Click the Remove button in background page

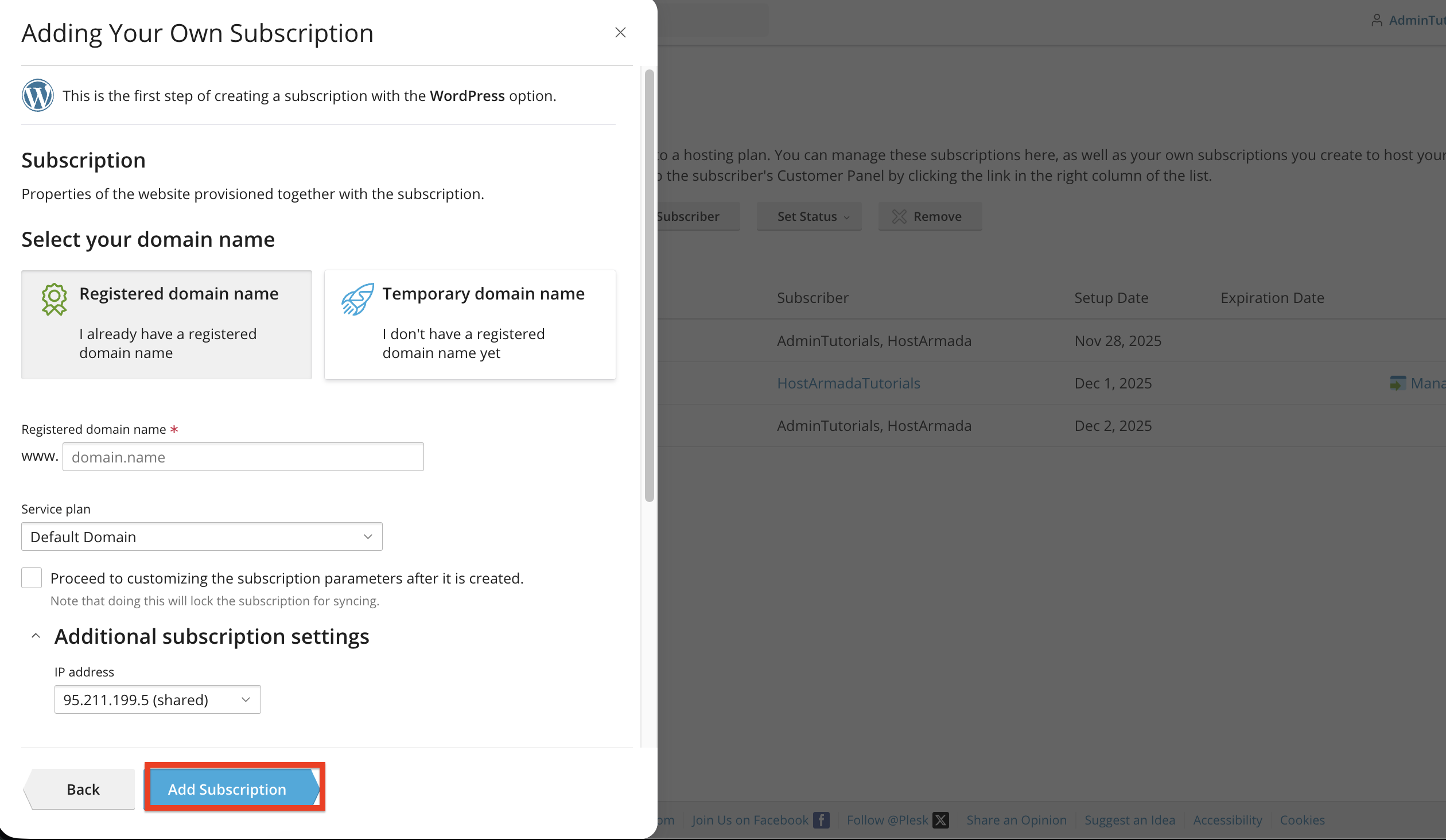(930, 216)
